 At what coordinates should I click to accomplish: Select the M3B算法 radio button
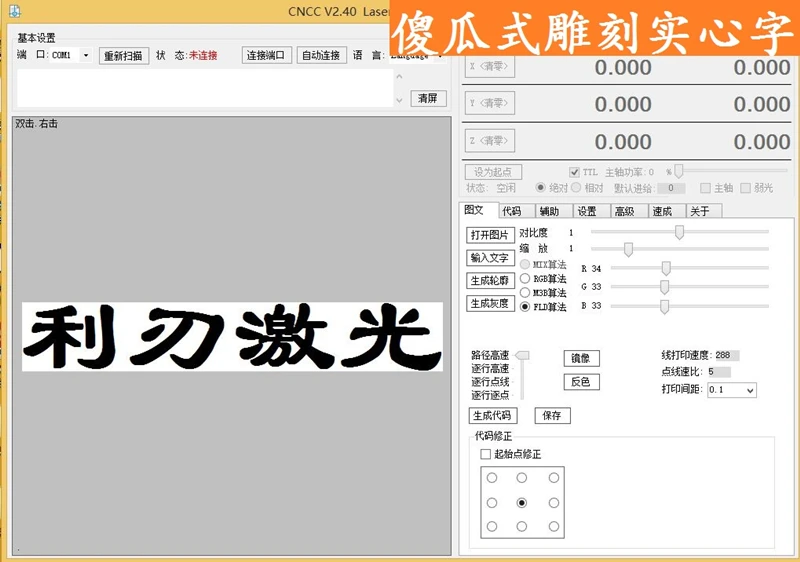[x=525, y=293]
